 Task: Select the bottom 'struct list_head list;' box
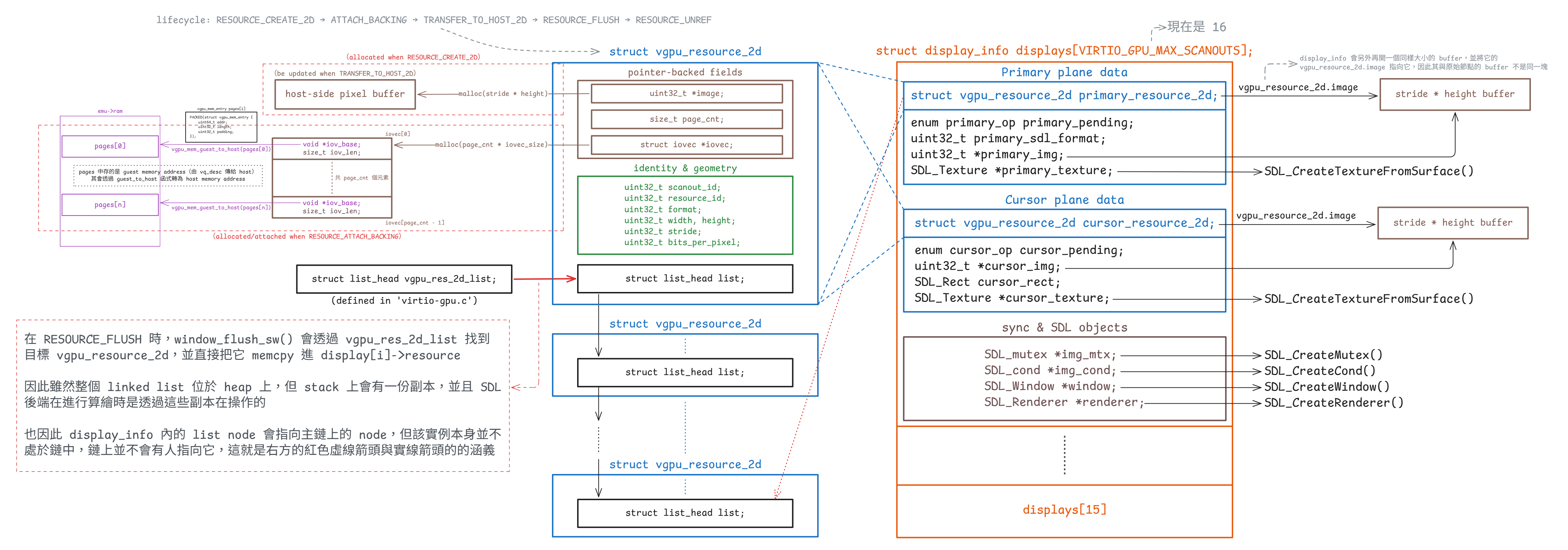tap(685, 513)
